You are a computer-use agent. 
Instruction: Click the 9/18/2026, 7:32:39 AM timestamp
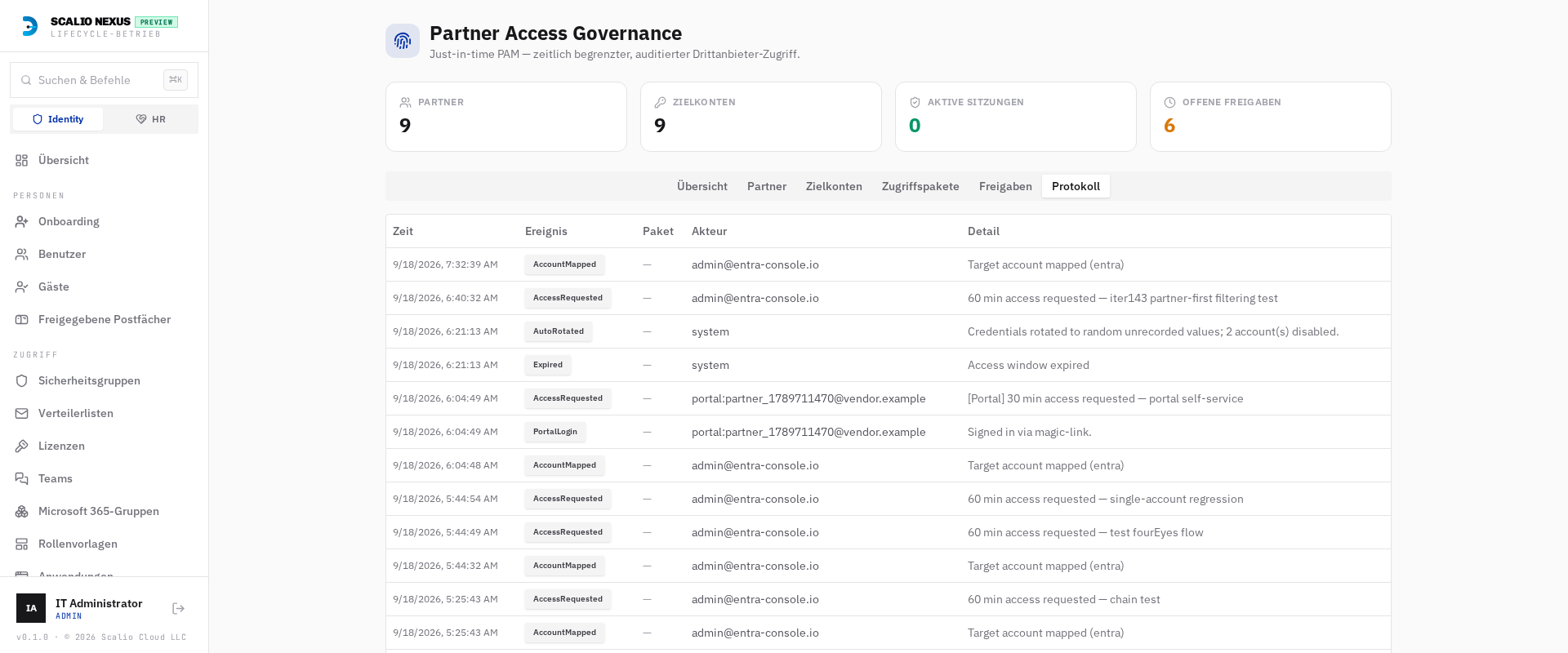pos(445,264)
